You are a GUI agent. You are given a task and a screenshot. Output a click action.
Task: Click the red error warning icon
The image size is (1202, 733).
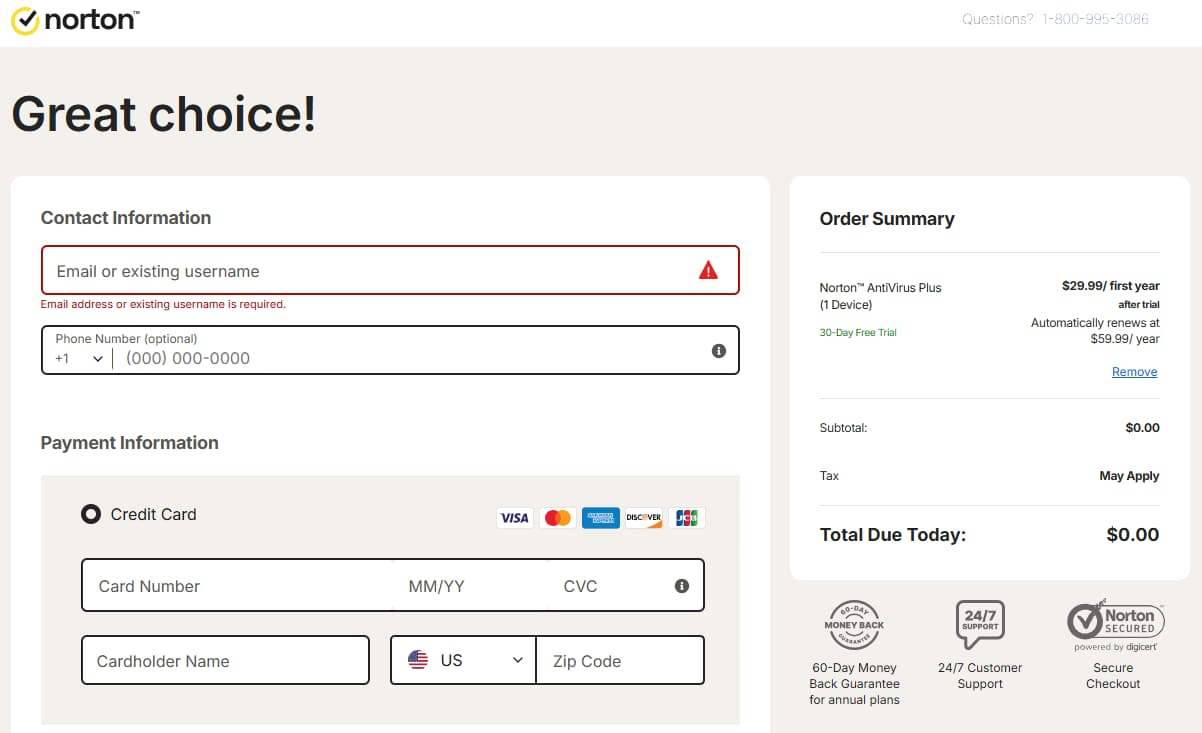(708, 270)
